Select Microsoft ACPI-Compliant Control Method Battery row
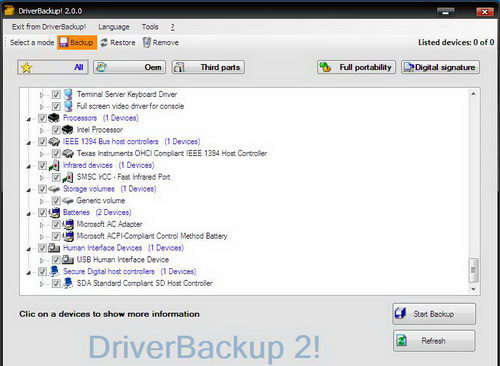500x366 pixels. [x=152, y=236]
